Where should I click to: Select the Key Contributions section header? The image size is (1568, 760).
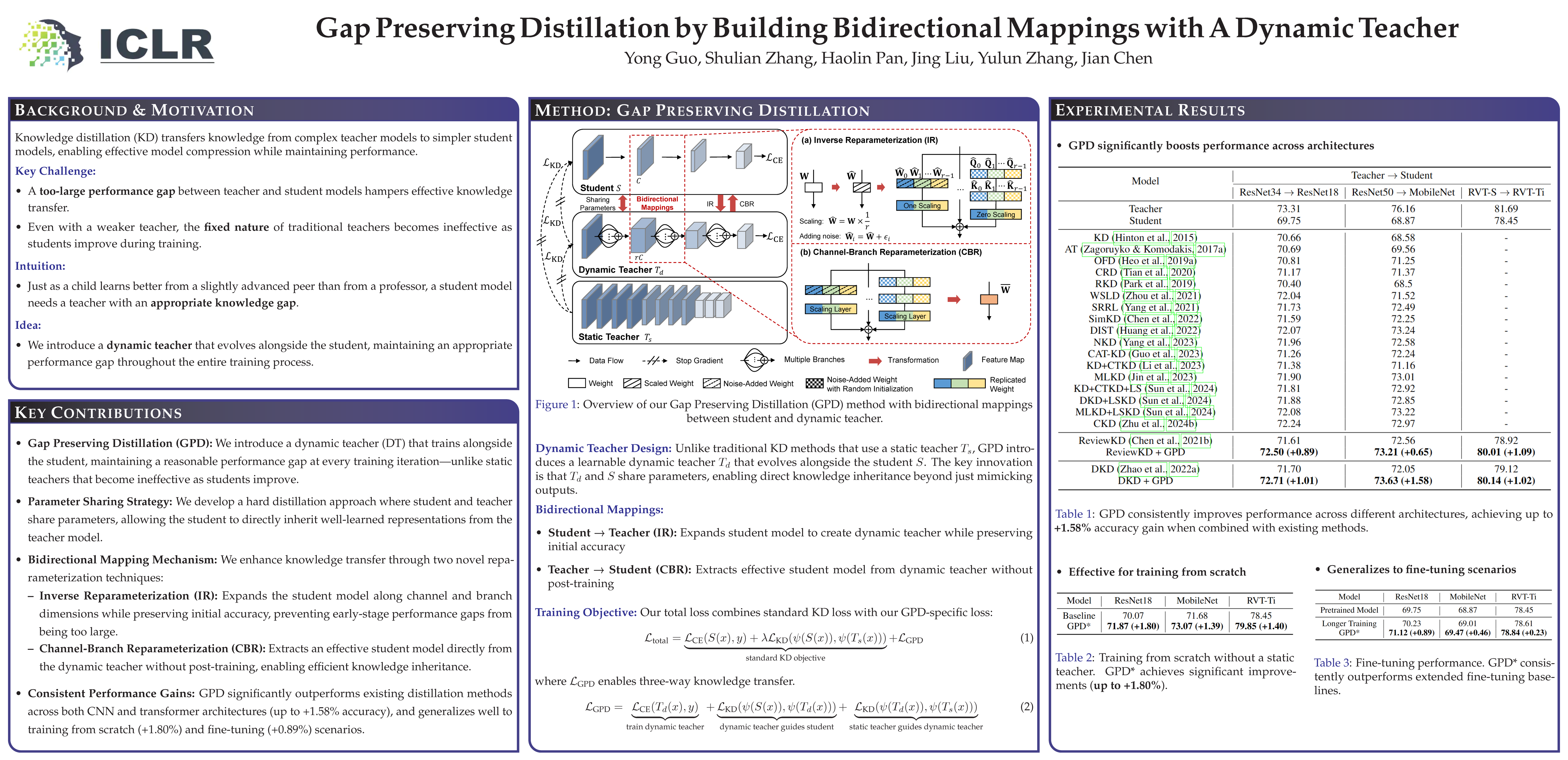[x=98, y=412]
